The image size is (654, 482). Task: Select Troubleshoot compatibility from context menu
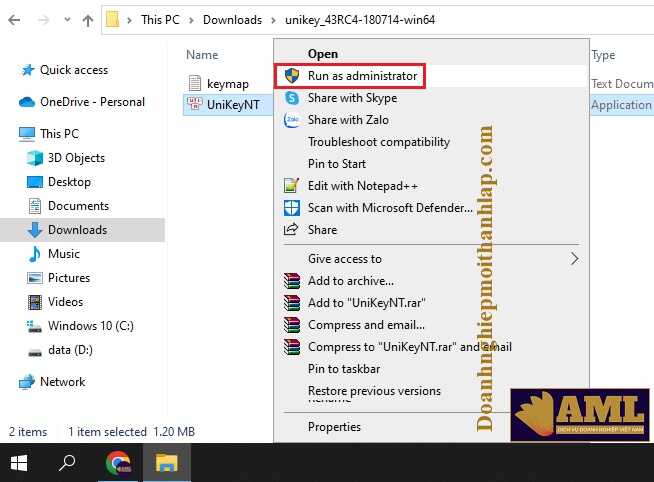click(379, 142)
